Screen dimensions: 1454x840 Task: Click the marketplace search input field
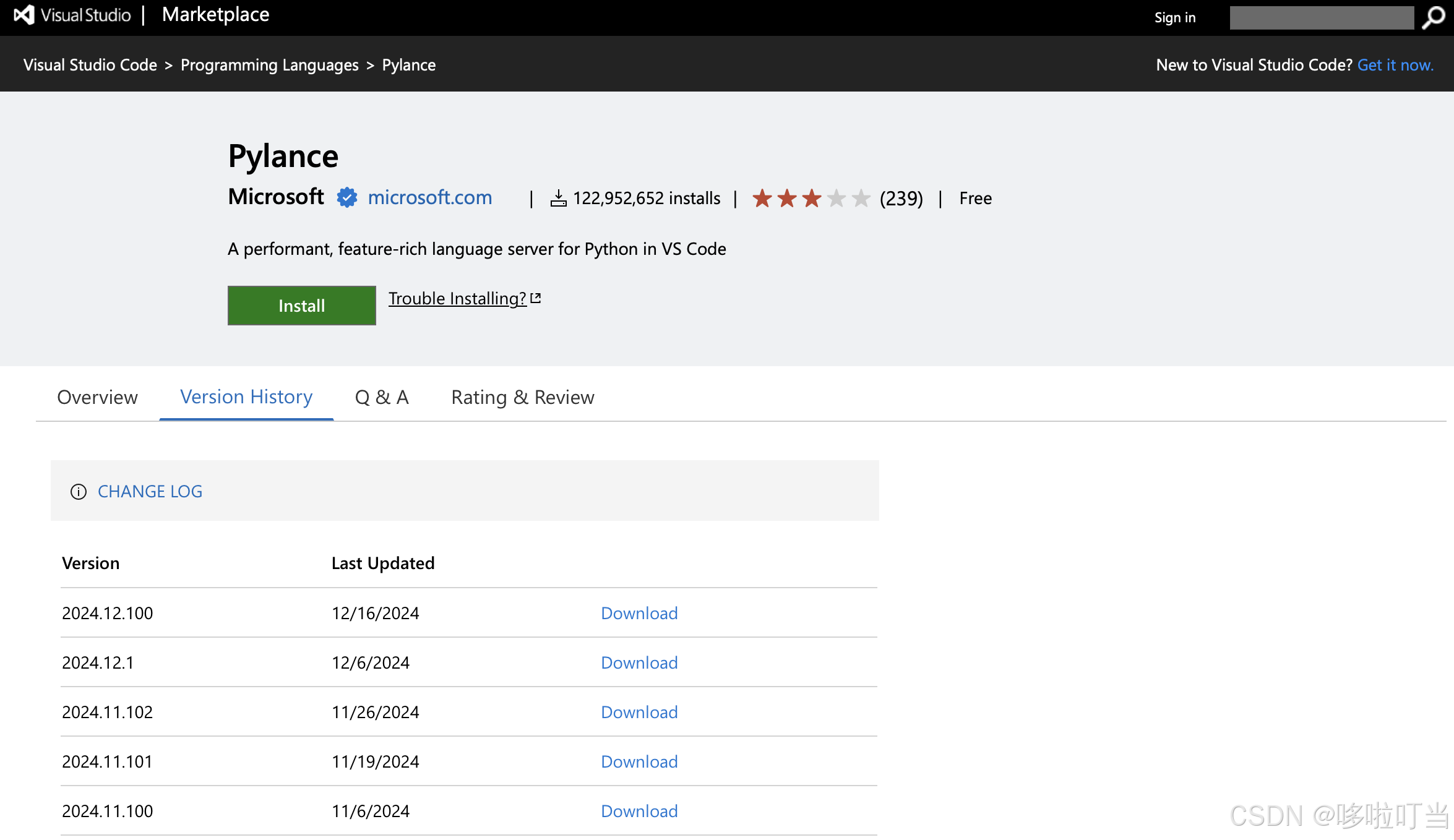[x=1321, y=17]
